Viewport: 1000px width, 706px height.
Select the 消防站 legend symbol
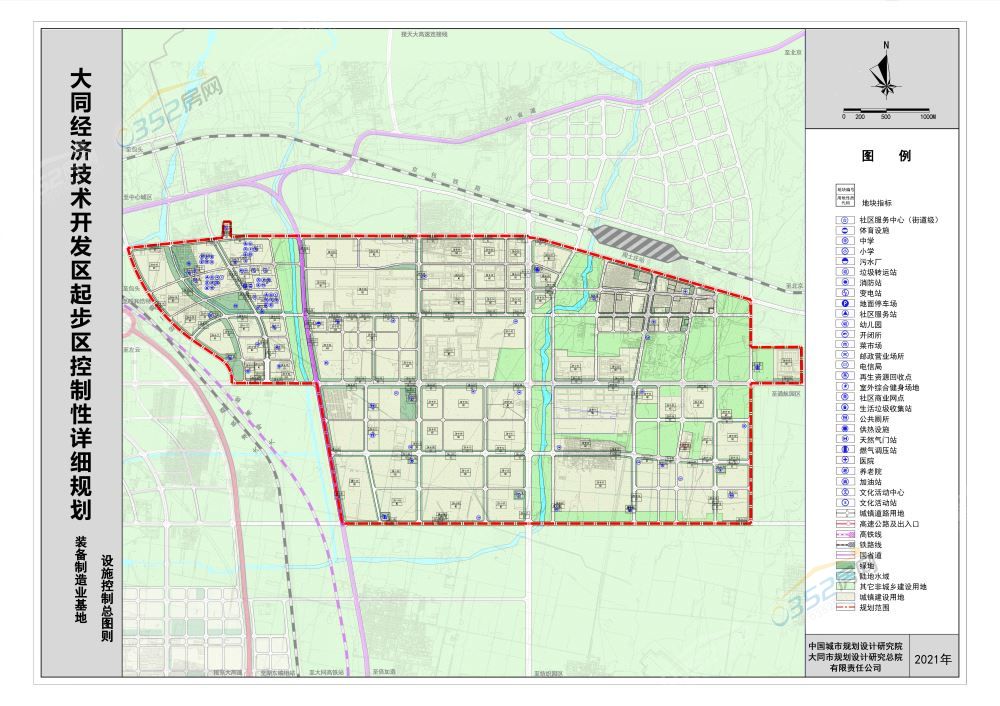click(x=844, y=282)
